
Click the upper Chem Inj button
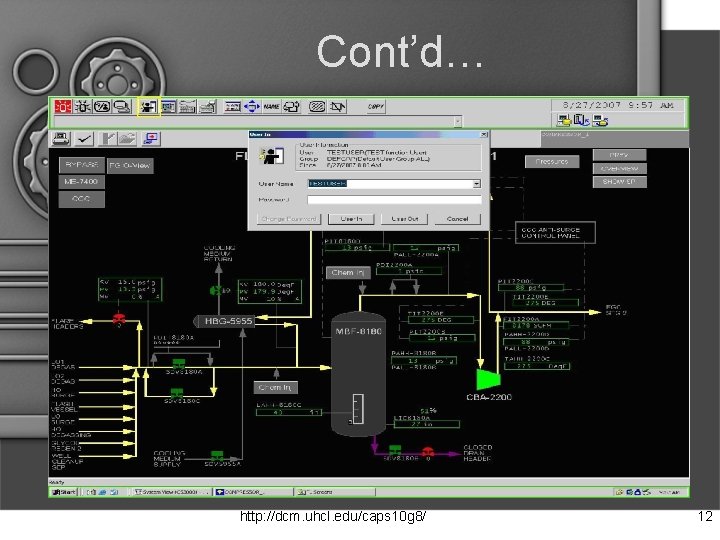348,273
